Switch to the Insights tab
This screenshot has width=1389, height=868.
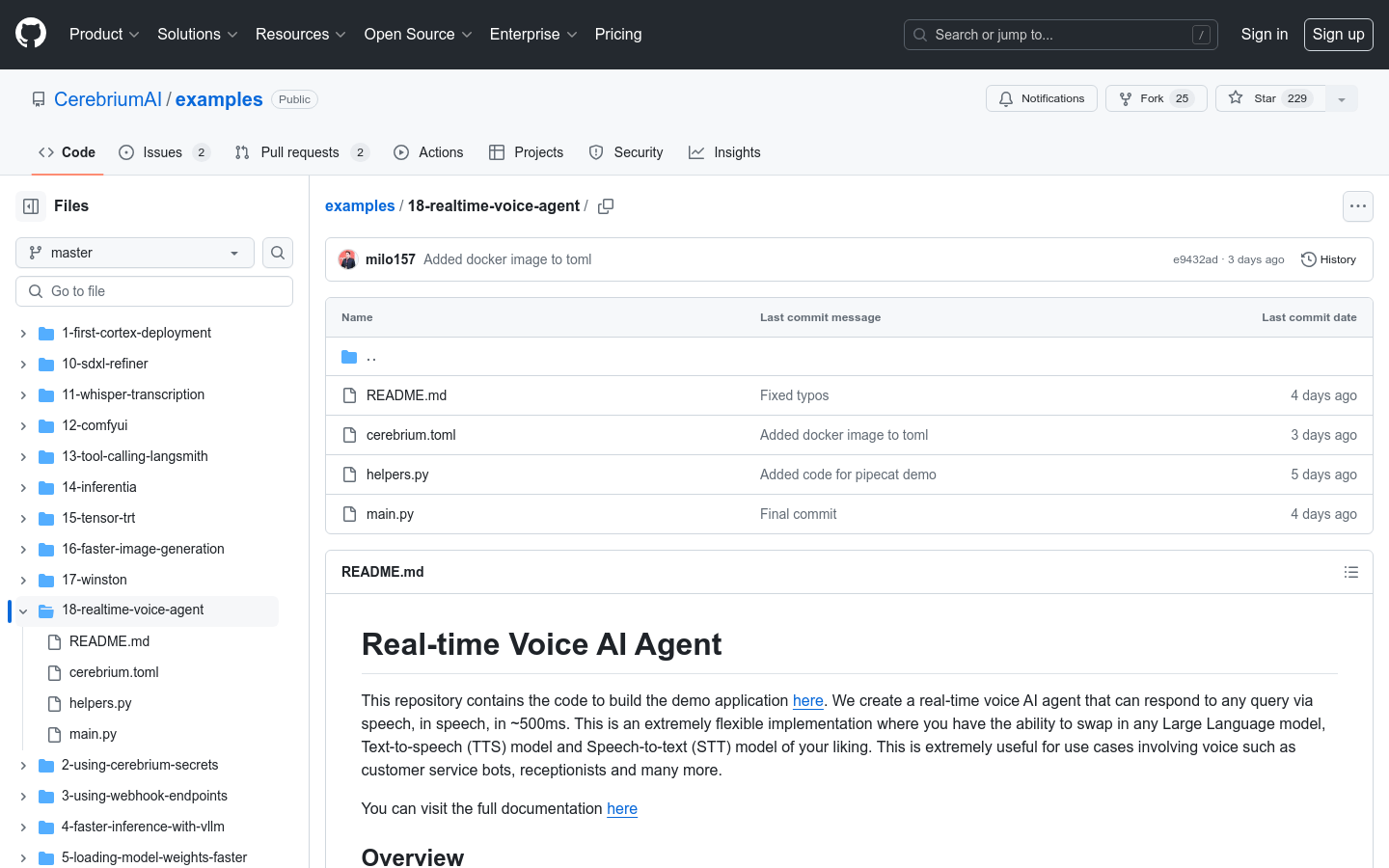point(724,152)
